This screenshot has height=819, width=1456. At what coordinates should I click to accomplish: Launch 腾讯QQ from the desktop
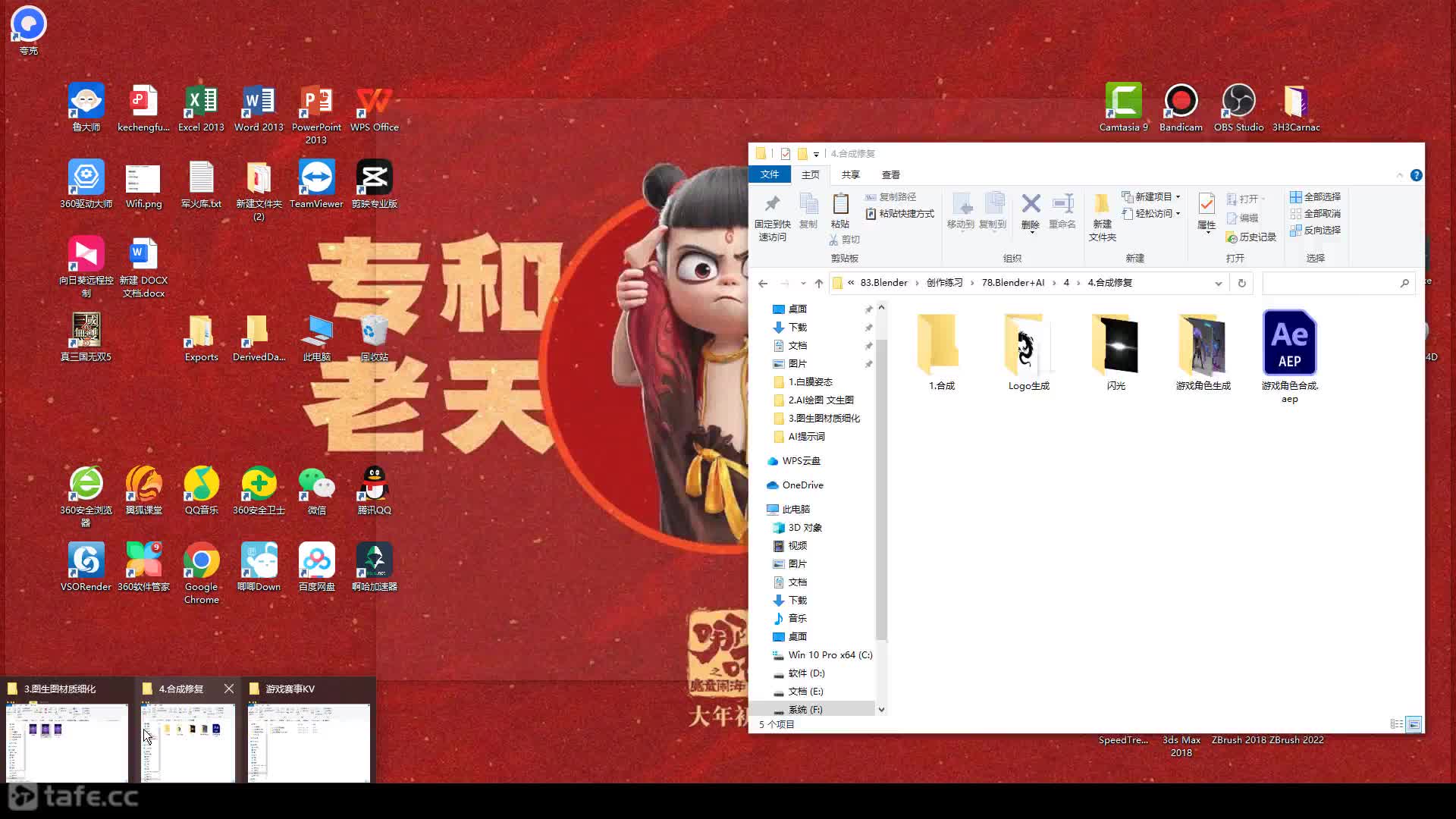point(374,490)
